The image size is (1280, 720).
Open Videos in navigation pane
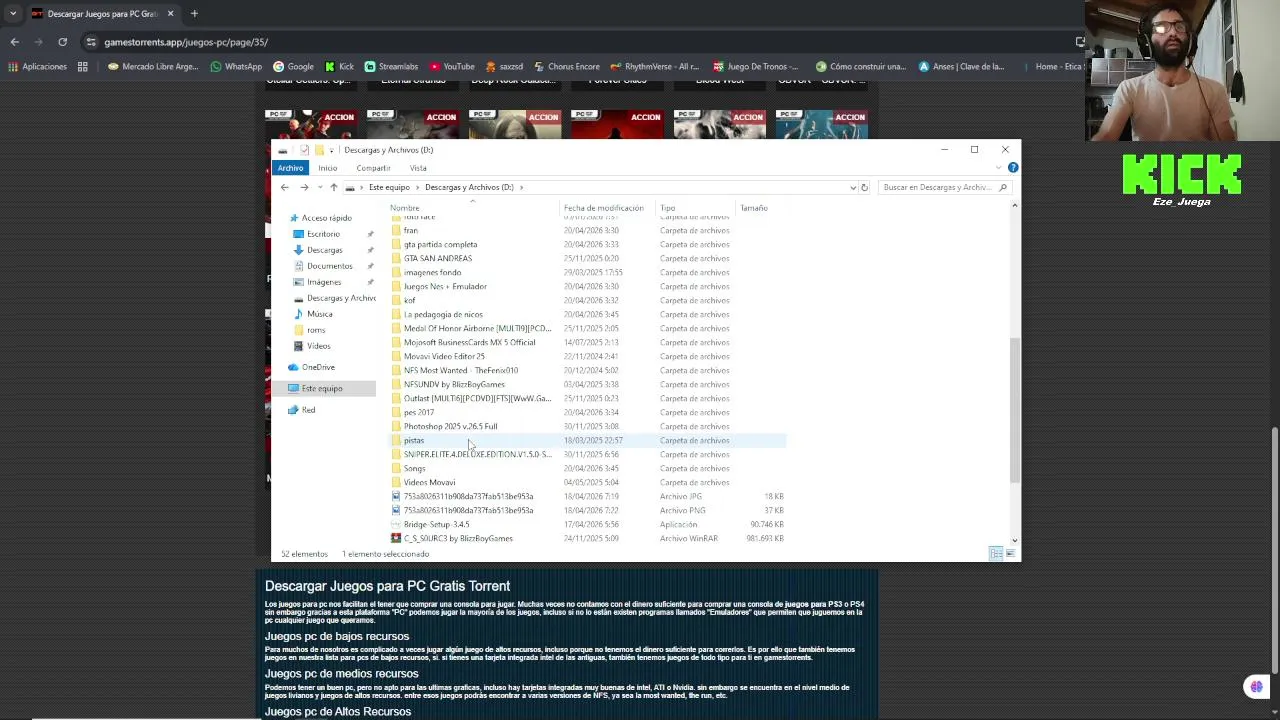pos(319,346)
